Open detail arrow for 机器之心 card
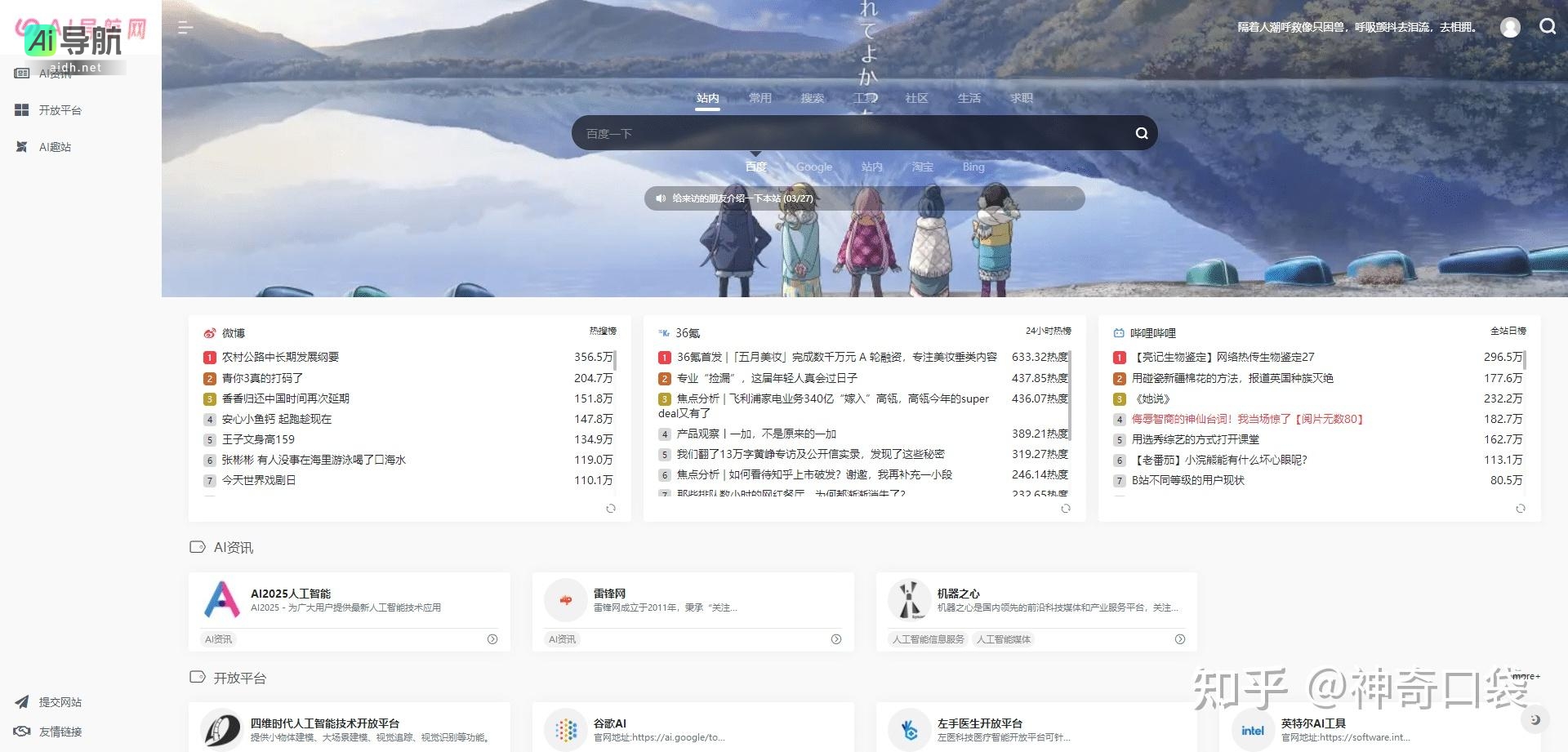Image resolution: width=1568 pixels, height=752 pixels. click(1180, 639)
